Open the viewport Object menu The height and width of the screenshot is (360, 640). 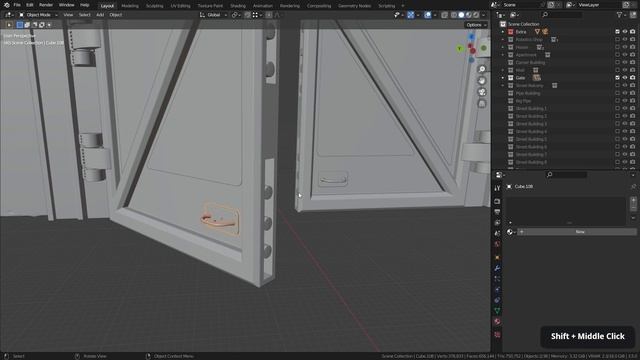coord(116,15)
